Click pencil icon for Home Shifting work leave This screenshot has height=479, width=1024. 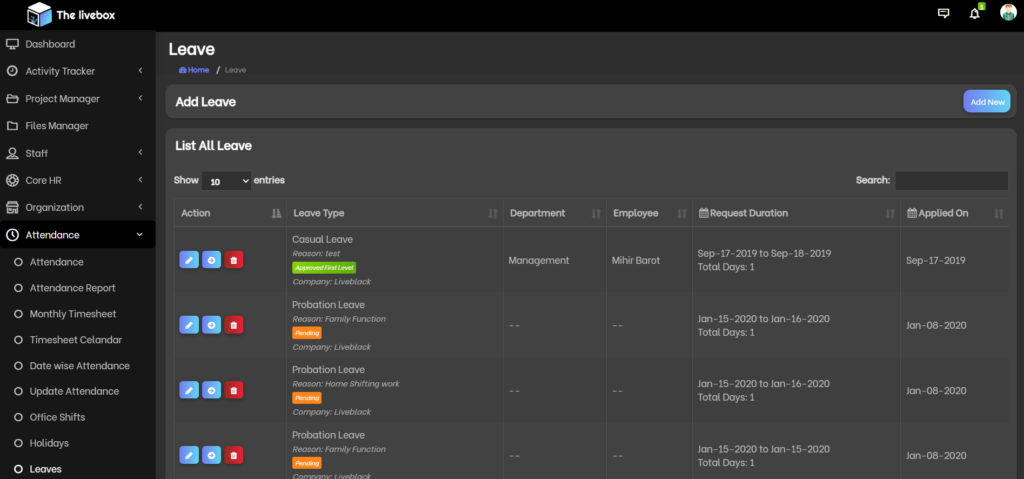tap(189, 390)
